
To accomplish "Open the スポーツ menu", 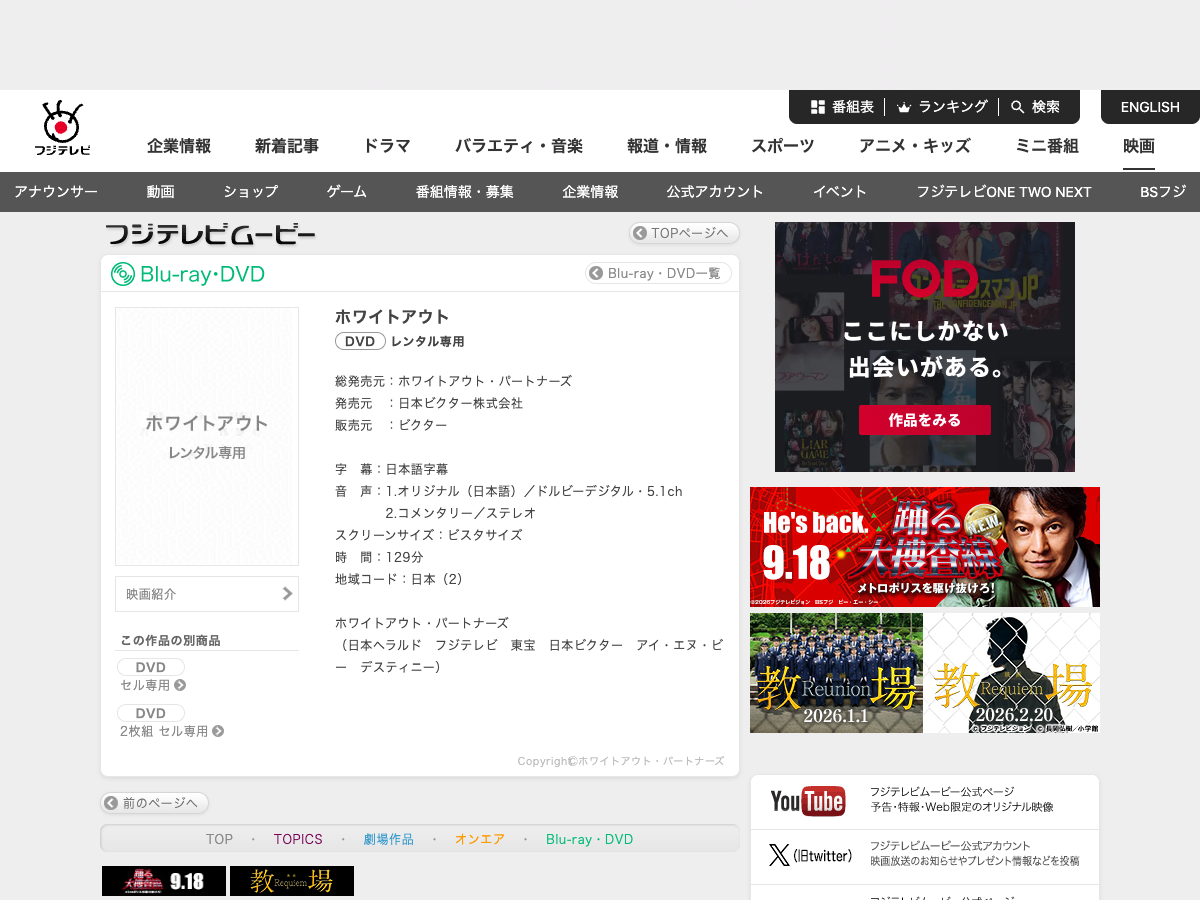I will coord(783,146).
